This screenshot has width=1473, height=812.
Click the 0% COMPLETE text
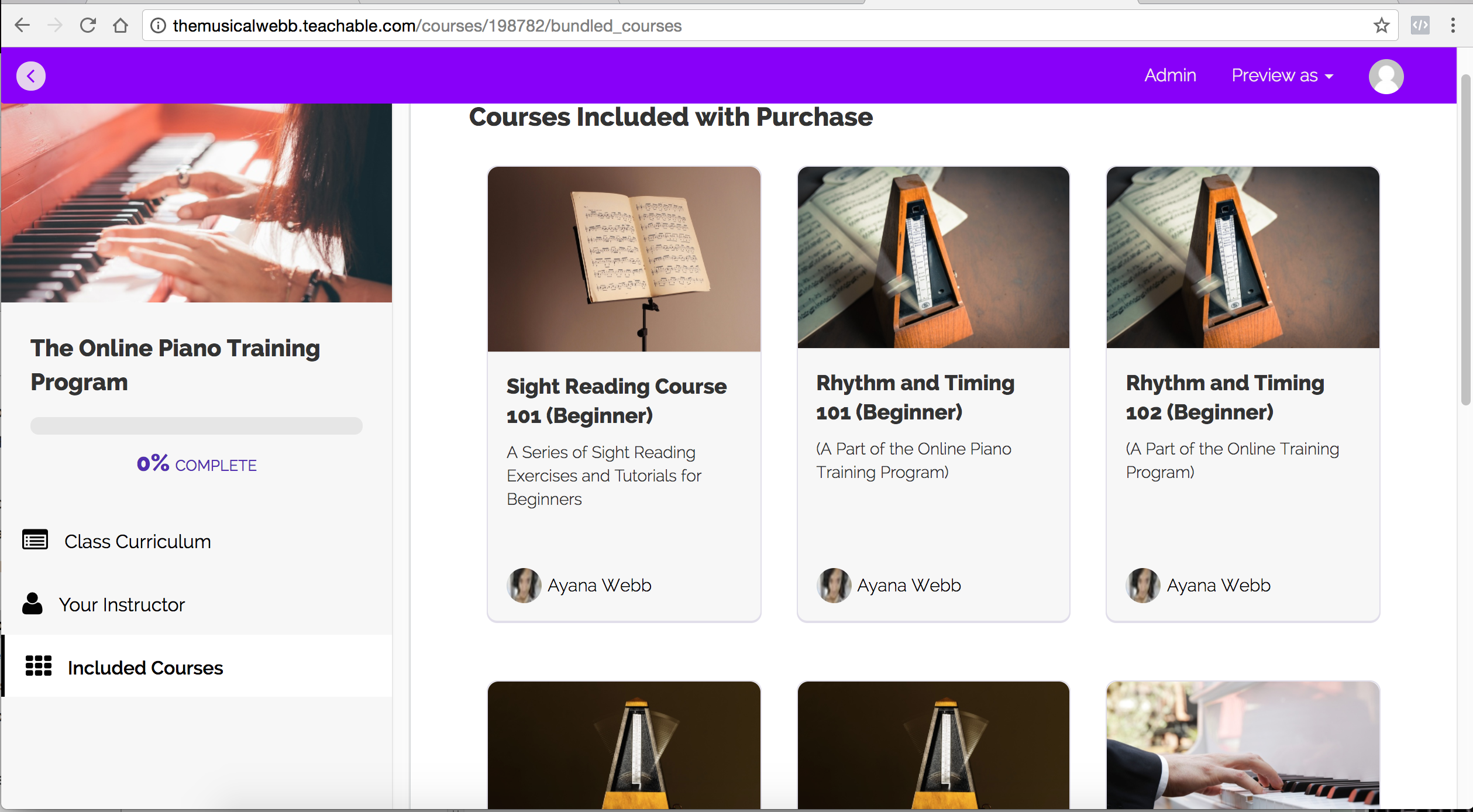pos(197,465)
